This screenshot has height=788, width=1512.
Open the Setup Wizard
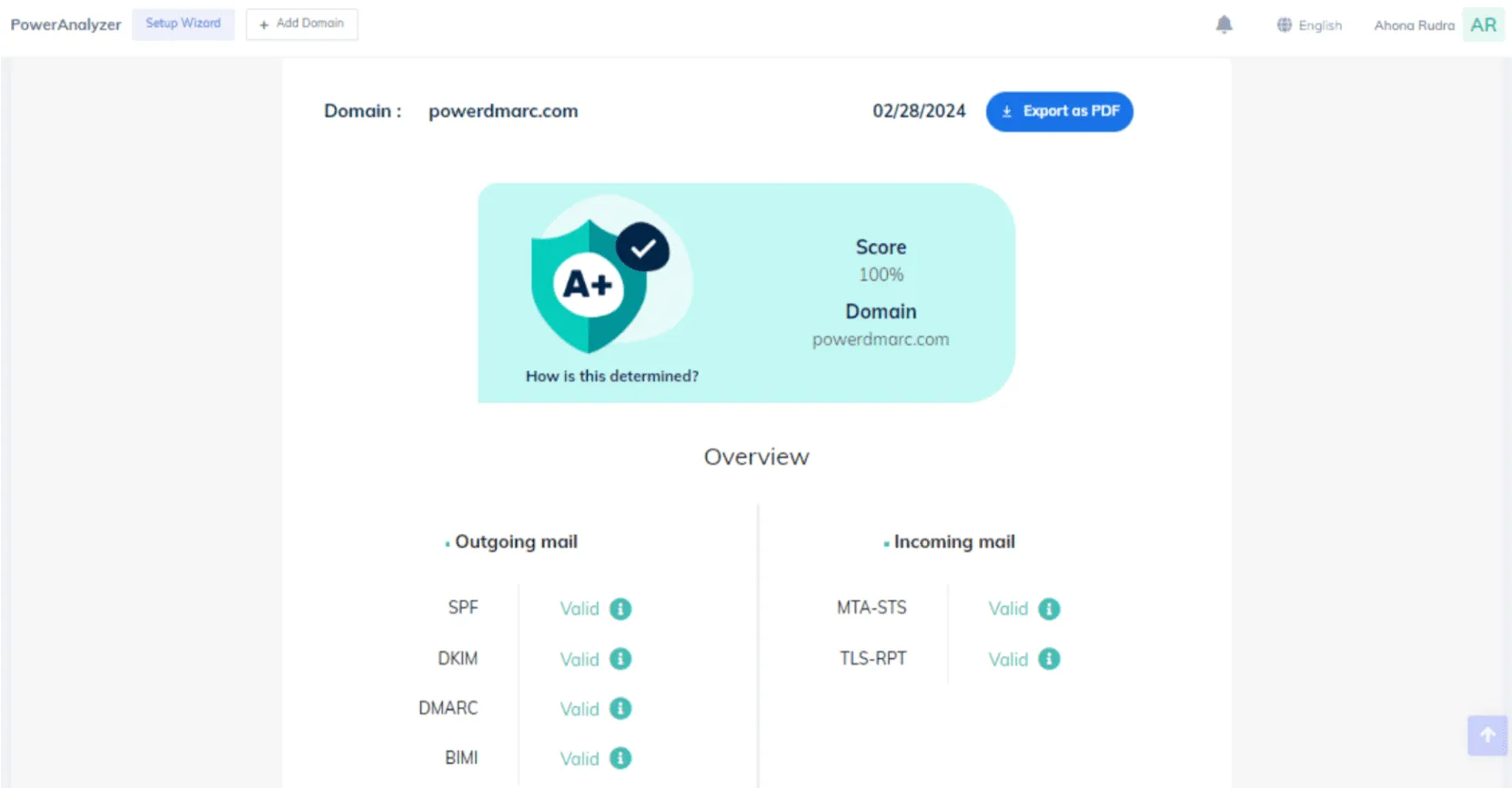[183, 24]
